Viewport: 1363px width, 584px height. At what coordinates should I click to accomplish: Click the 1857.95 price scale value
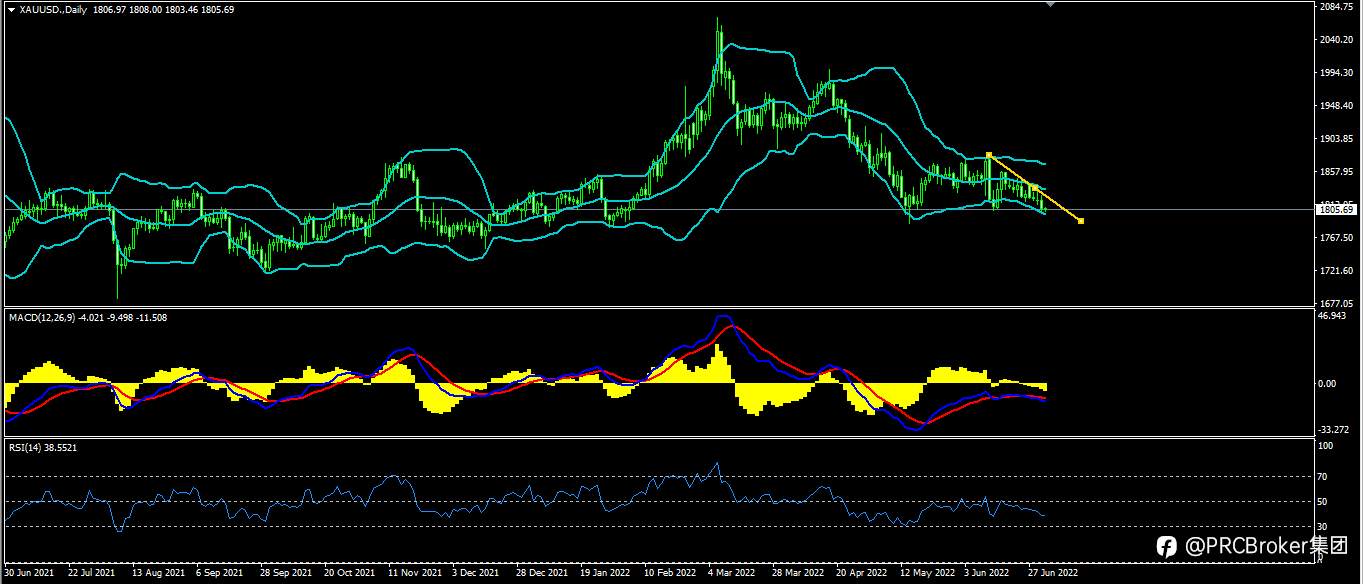pos(1337,172)
